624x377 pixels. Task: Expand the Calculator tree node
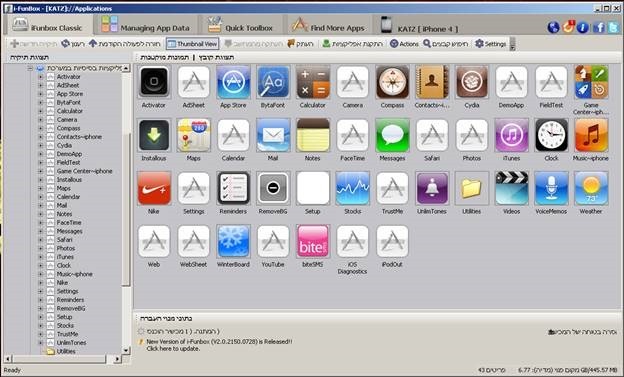40,111
